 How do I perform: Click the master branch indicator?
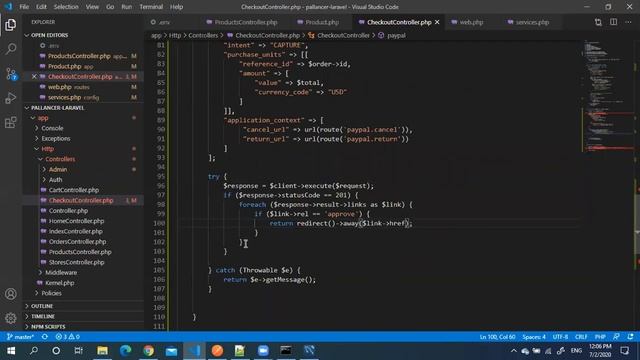[20, 337]
